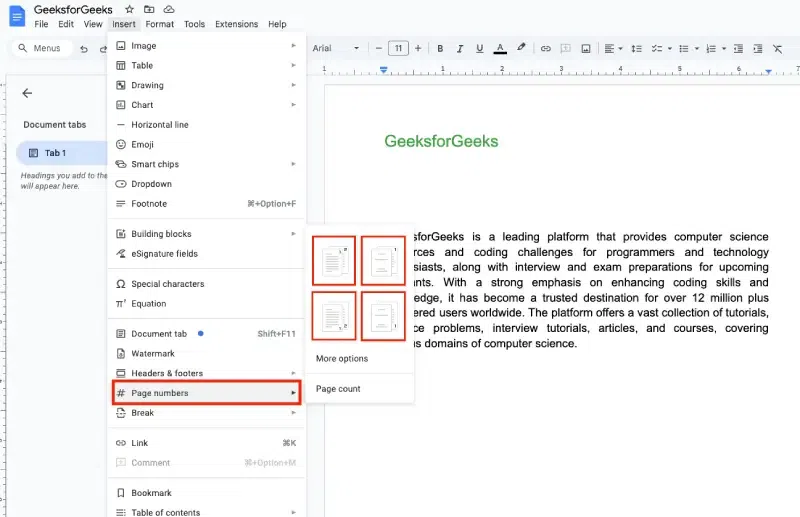
Task: Expand the Drawing submenu
Action: pos(206,85)
